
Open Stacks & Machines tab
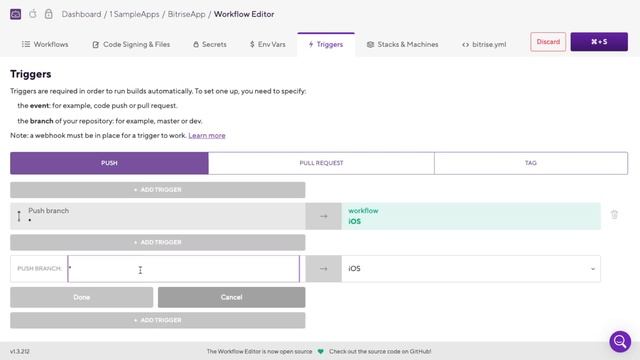(402, 44)
